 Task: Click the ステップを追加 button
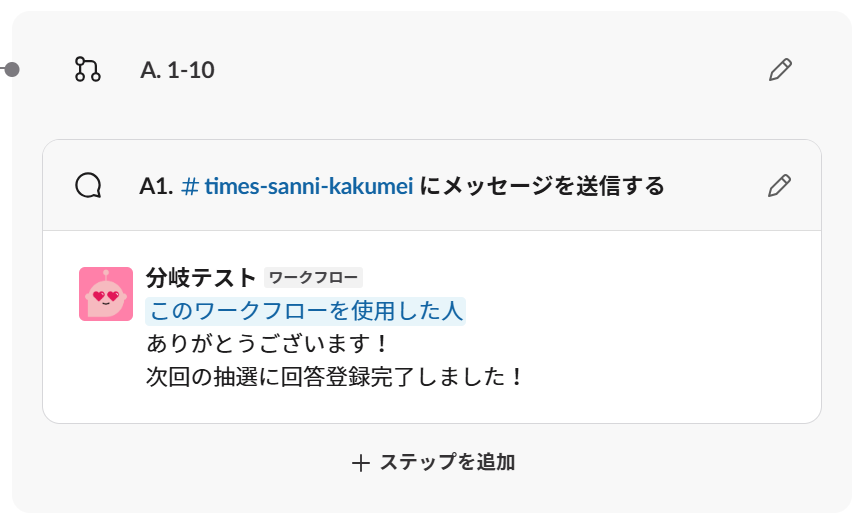click(x=433, y=462)
